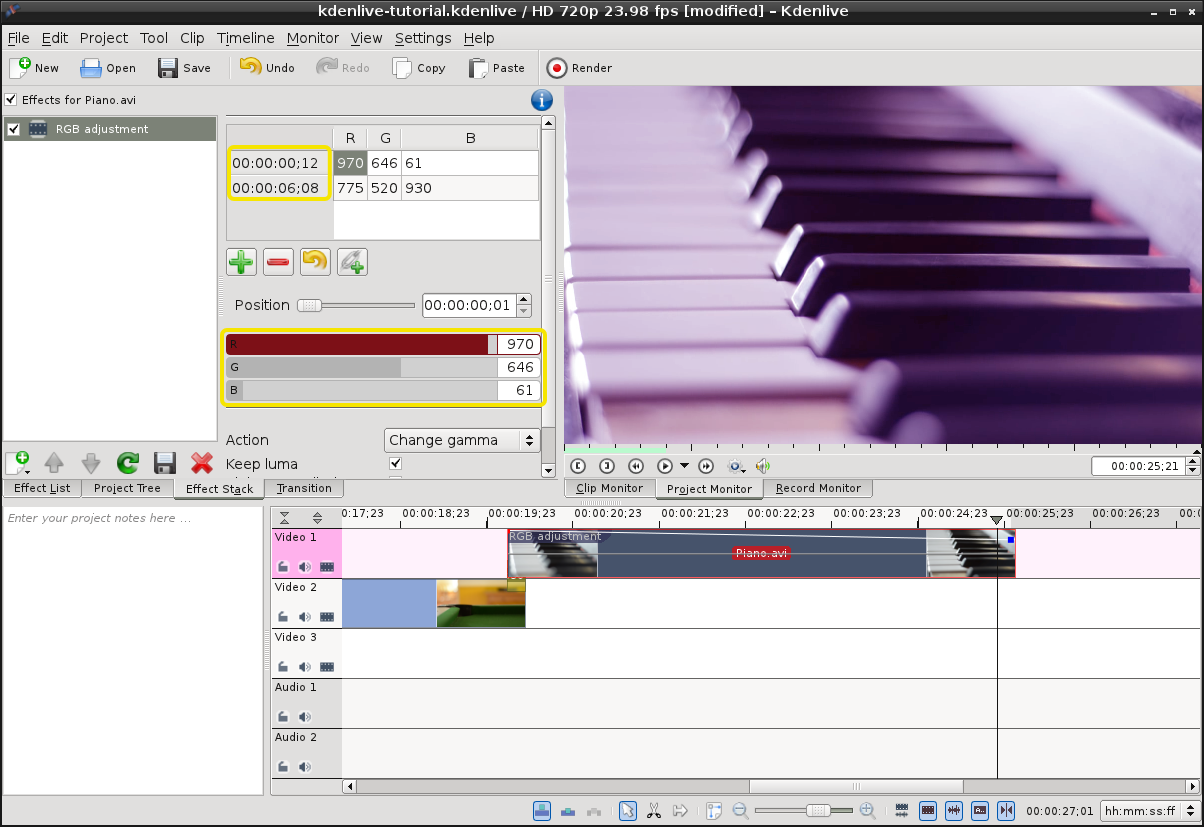
Task: Click the fit zoom to project icon
Action: click(714, 810)
